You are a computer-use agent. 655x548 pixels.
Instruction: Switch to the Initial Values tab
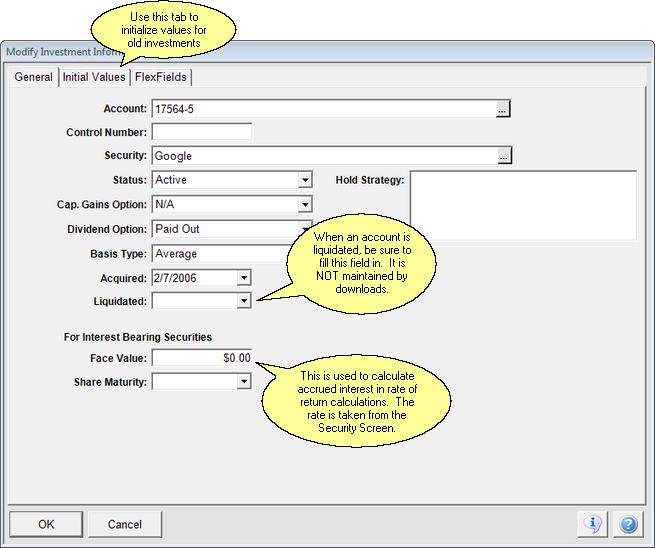(x=94, y=77)
